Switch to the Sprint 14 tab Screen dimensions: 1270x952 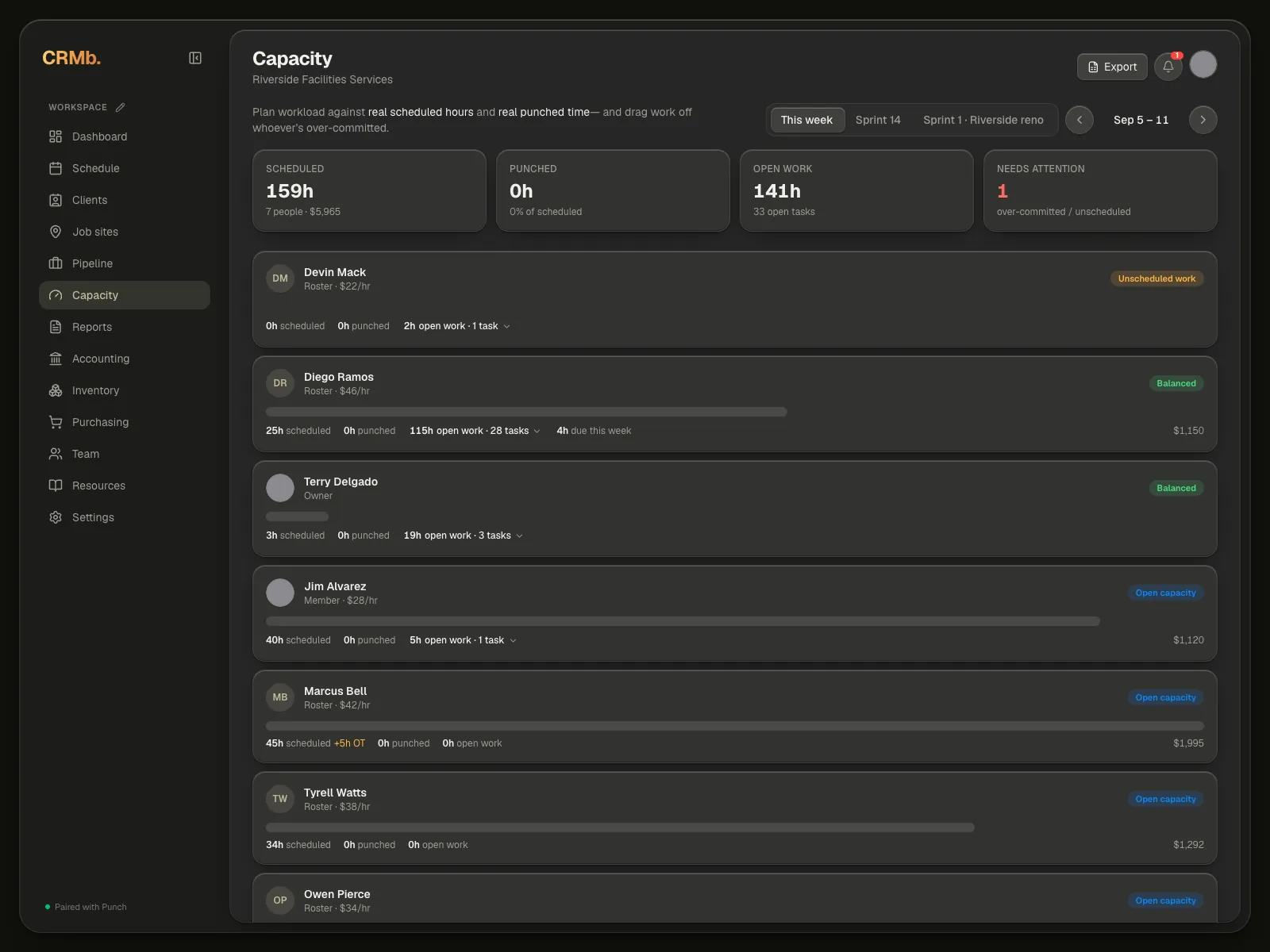878,120
